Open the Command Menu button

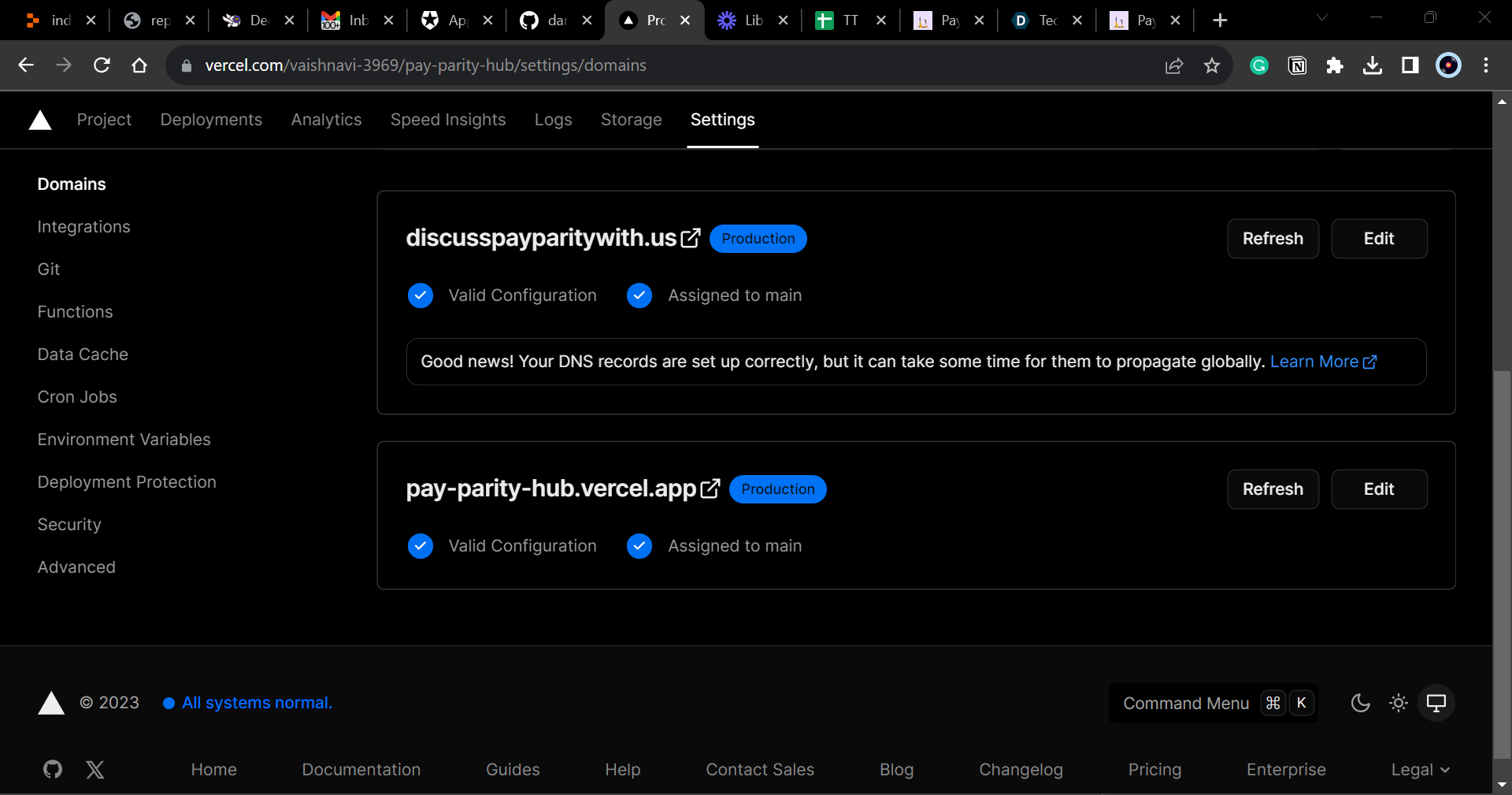1213,703
